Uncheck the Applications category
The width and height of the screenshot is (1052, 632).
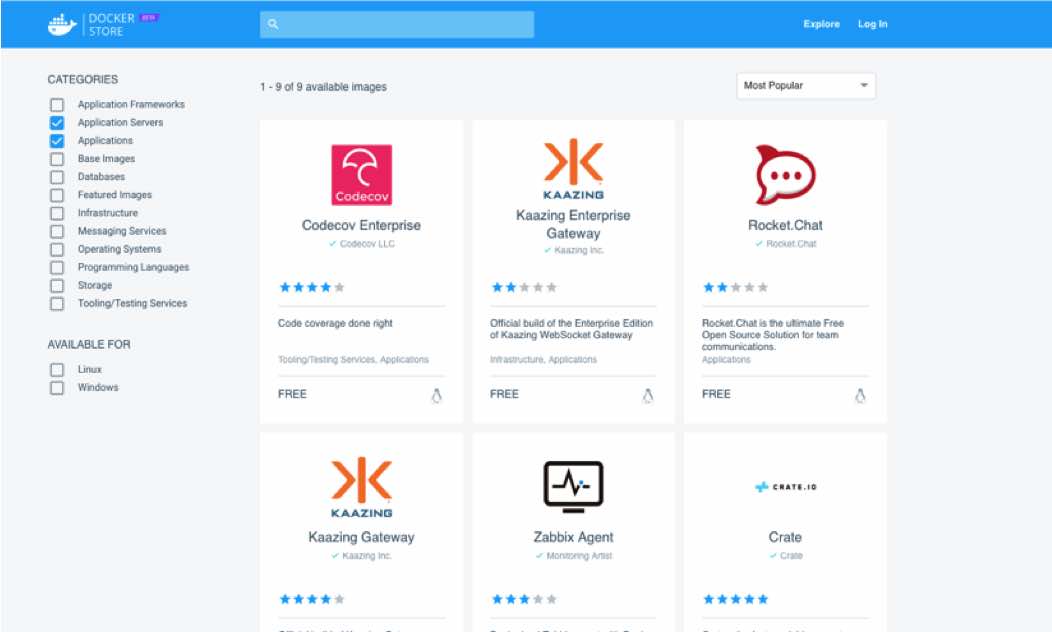pyautogui.click(x=57, y=141)
